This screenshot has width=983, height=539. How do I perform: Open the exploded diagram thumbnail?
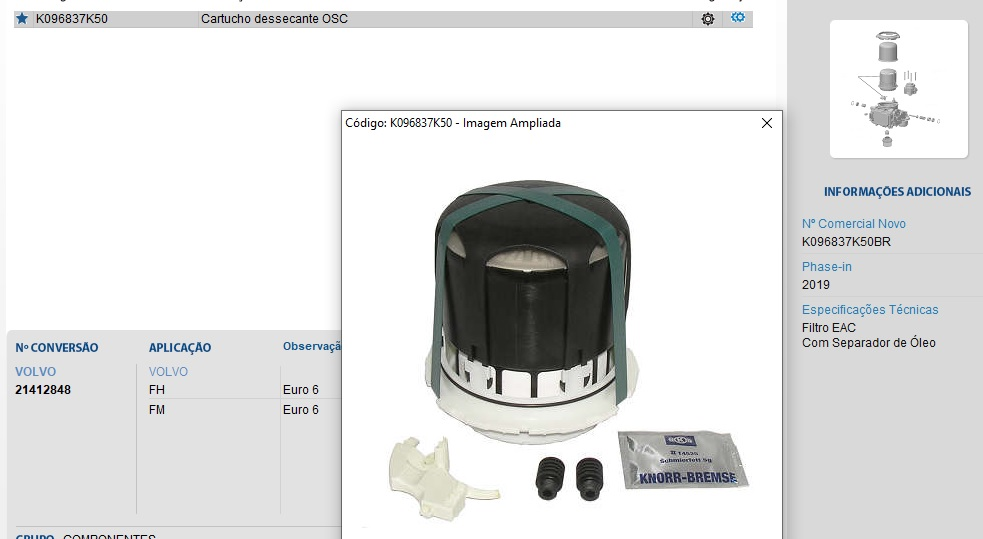click(898, 89)
